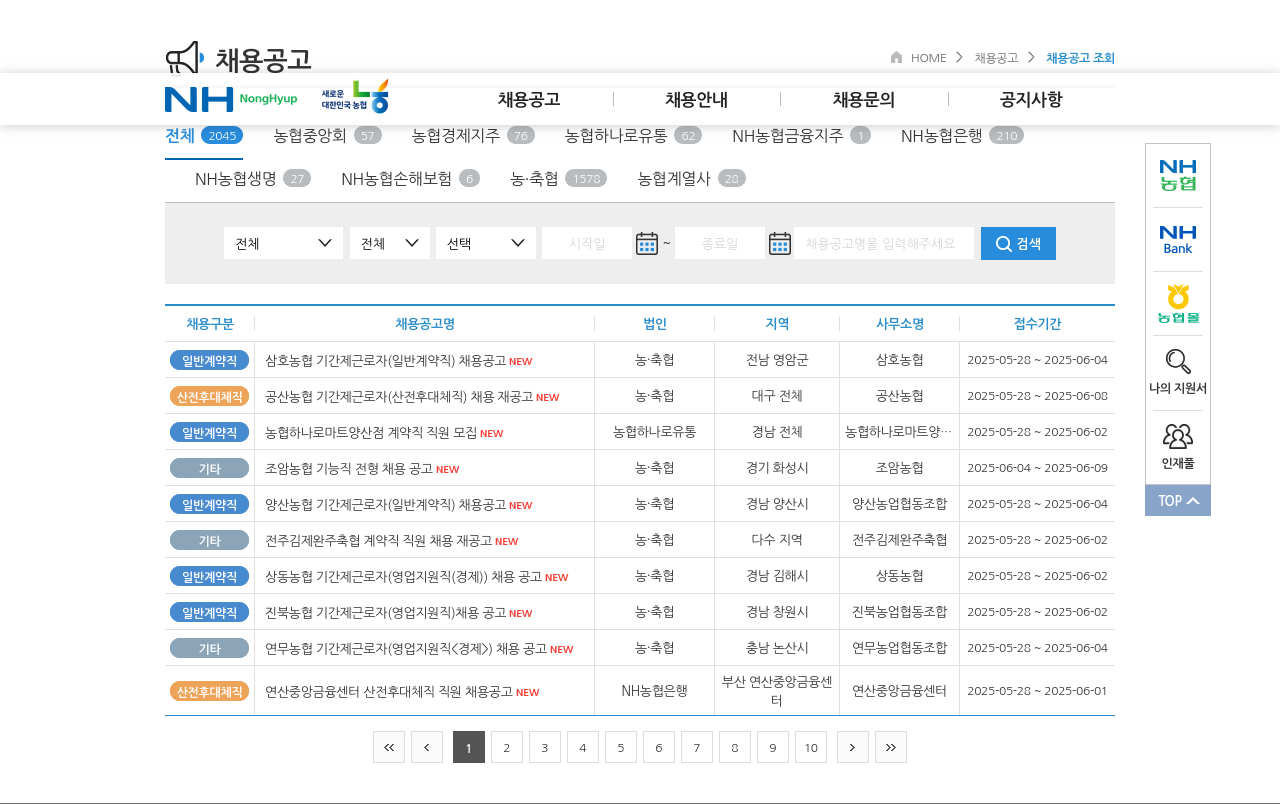Open 연산중앙금융센터 산전후대체직 채용공고
The image size is (1280, 804).
(389, 691)
